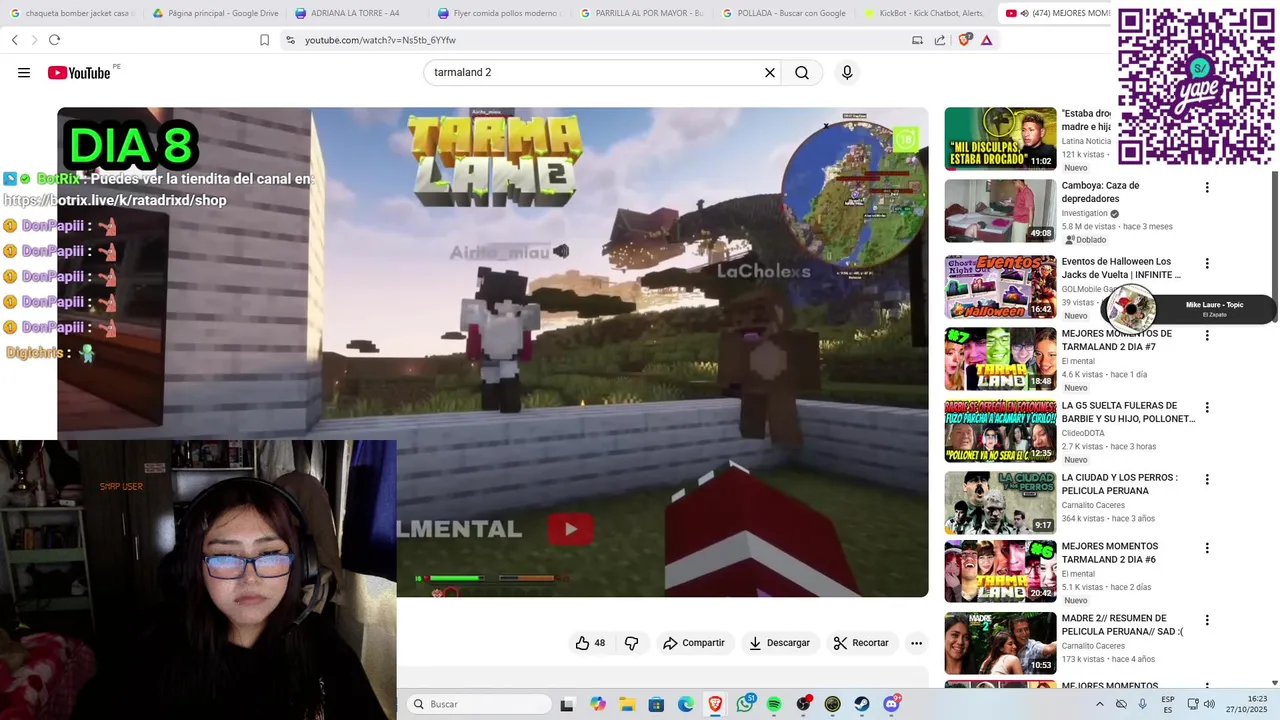Open options menu for 'LA CIUDAD Y LOS PERROS'
The image size is (1280, 720).
pyautogui.click(x=1207, y=479)
